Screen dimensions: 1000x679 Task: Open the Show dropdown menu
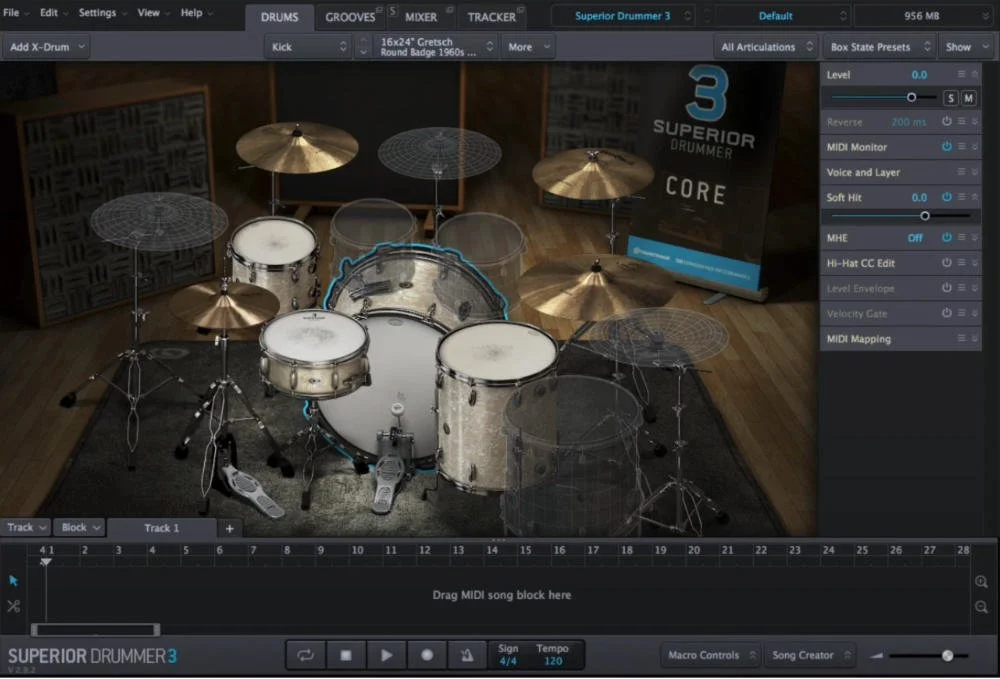coord(966,47)
